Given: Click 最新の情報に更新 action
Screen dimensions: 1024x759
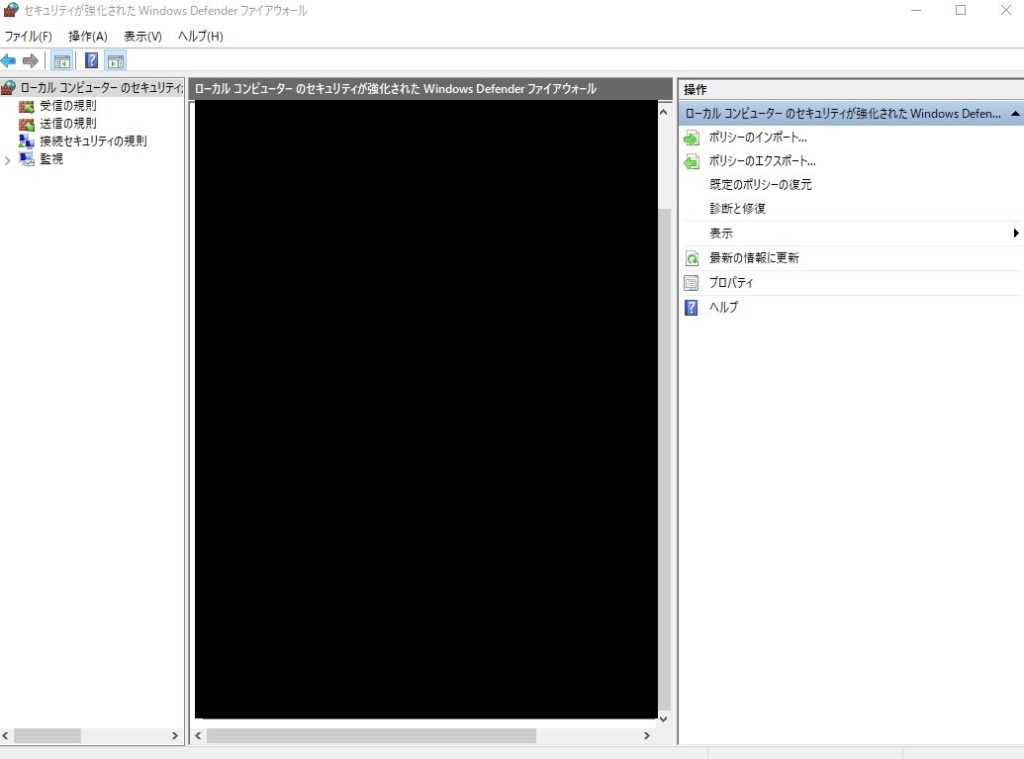Looking at the screenshot, I should coord(754,258).
